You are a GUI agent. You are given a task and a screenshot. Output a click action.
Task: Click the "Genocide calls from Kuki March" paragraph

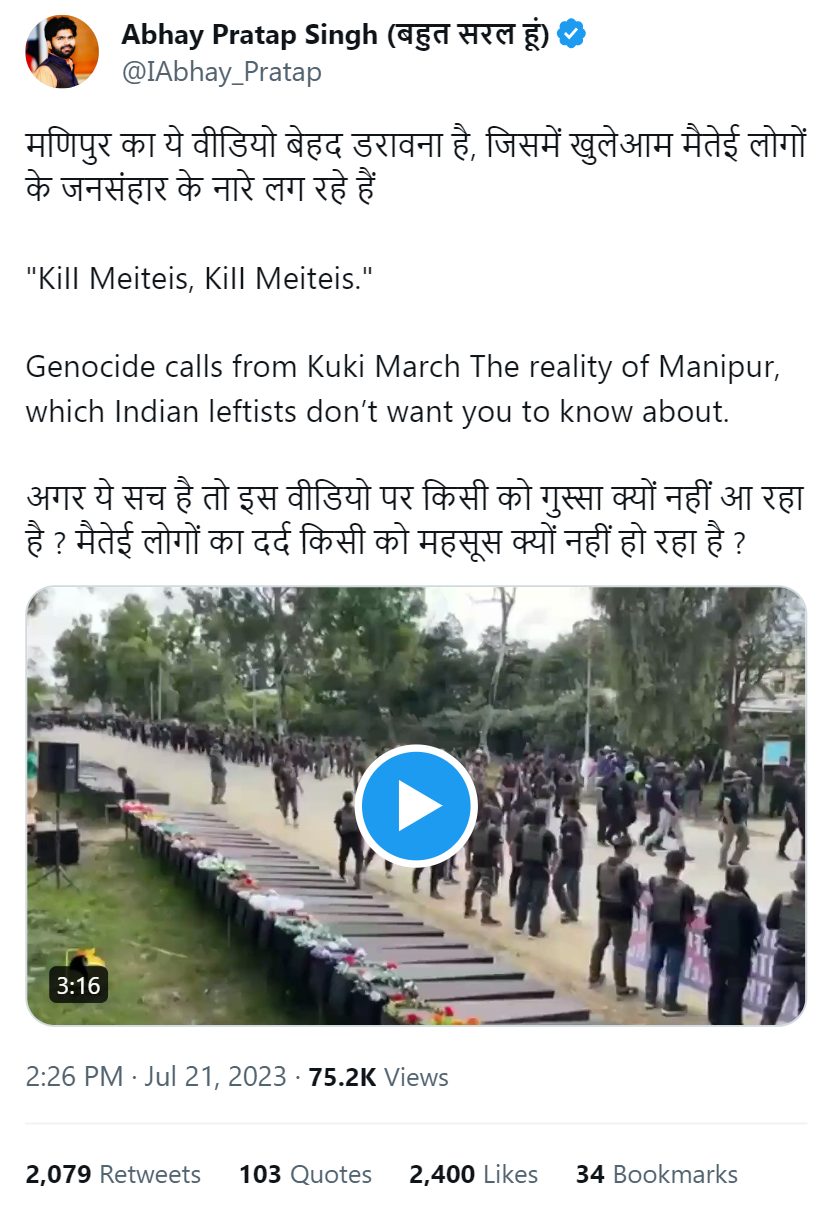point(402,389)
